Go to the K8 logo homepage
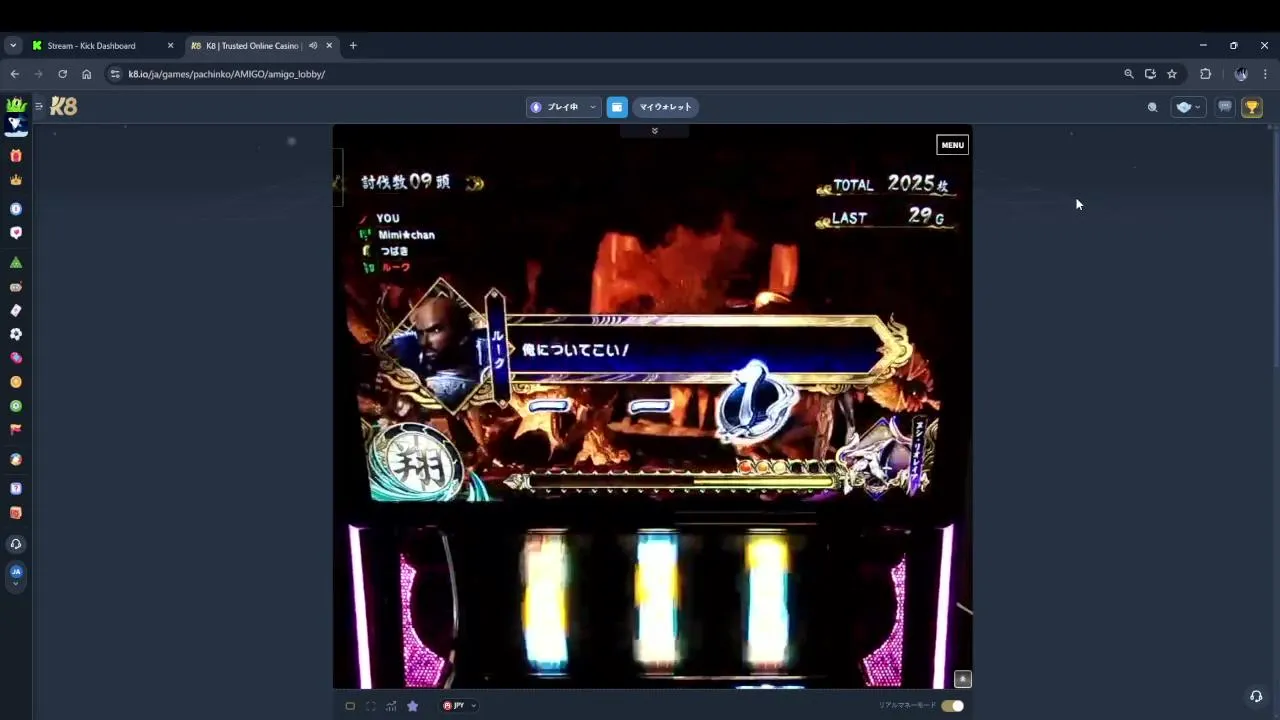The image size is (1280, 720). 63,106
